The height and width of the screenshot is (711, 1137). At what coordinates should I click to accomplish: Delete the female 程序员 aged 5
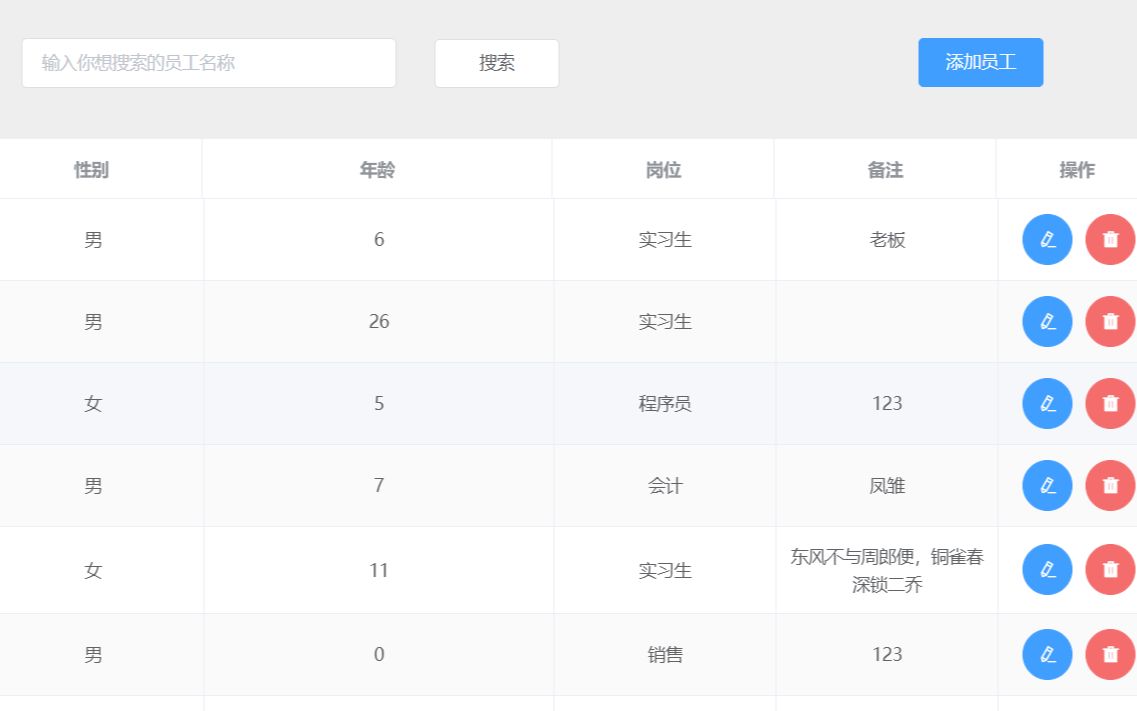pyautogui.click(x=1110, y=403)
